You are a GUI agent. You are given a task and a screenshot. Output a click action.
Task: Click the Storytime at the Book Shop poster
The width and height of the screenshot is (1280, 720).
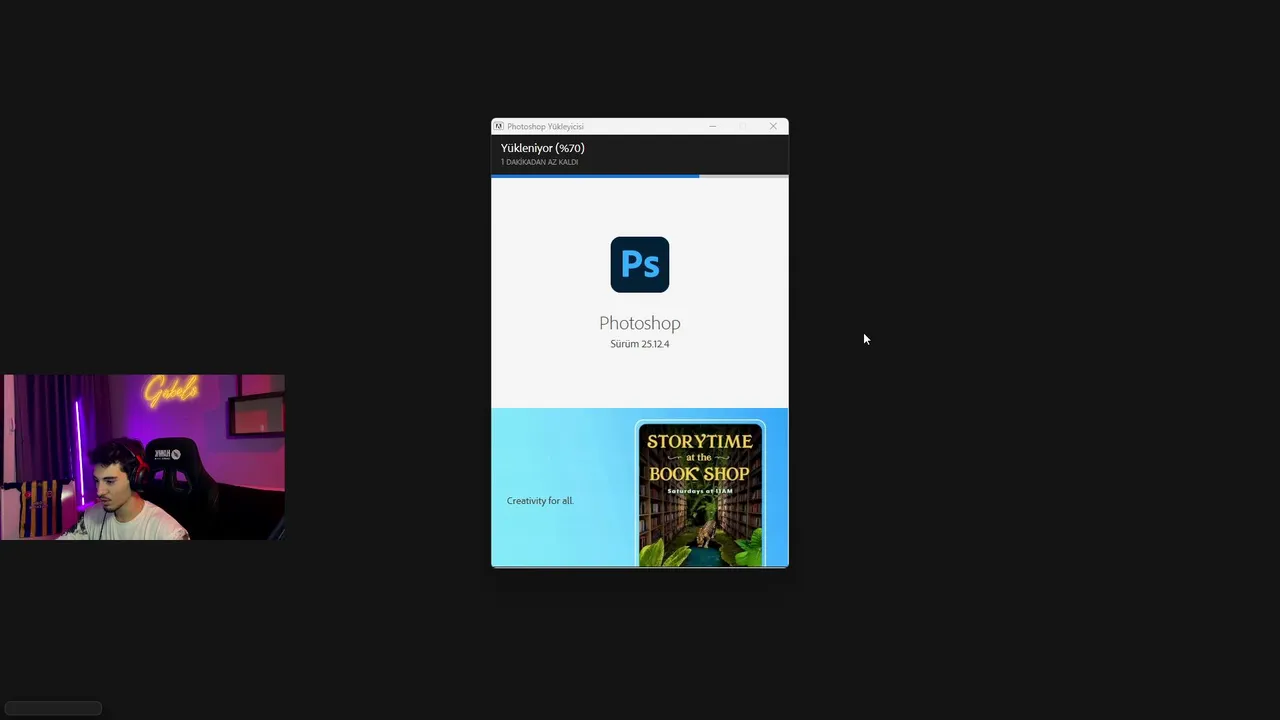(x=701, y=494)
